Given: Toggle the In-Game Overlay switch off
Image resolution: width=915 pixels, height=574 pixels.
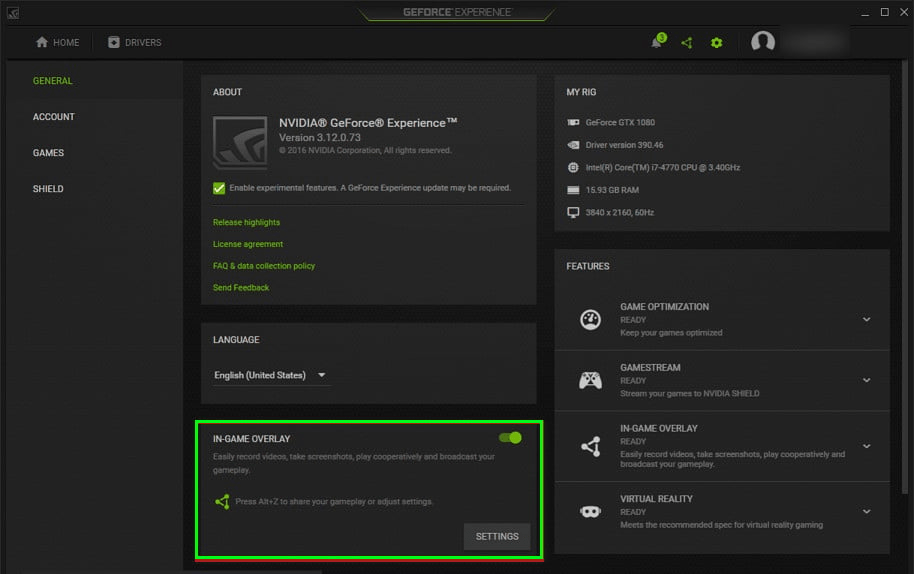Looking at the screenshot, I should [510, 437].
